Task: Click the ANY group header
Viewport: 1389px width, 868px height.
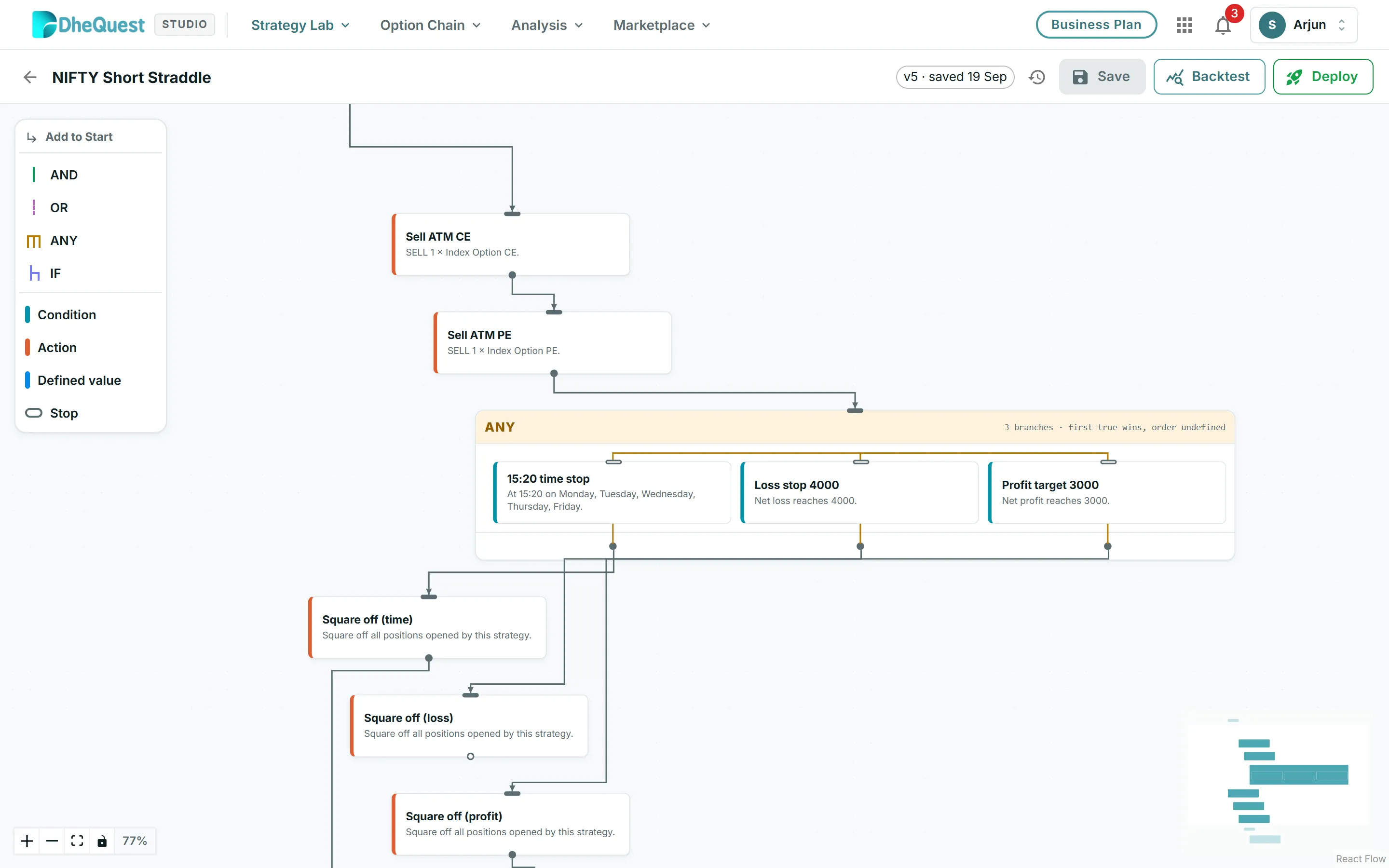Action: tap(855, 427)
